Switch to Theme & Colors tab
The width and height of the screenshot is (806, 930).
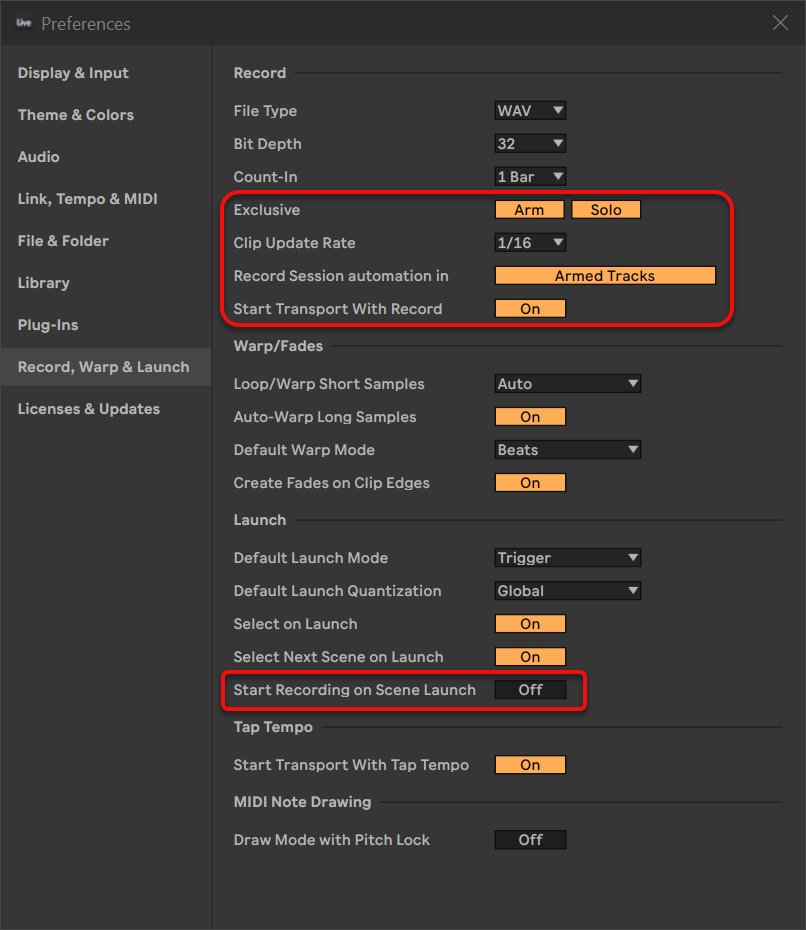76,115
